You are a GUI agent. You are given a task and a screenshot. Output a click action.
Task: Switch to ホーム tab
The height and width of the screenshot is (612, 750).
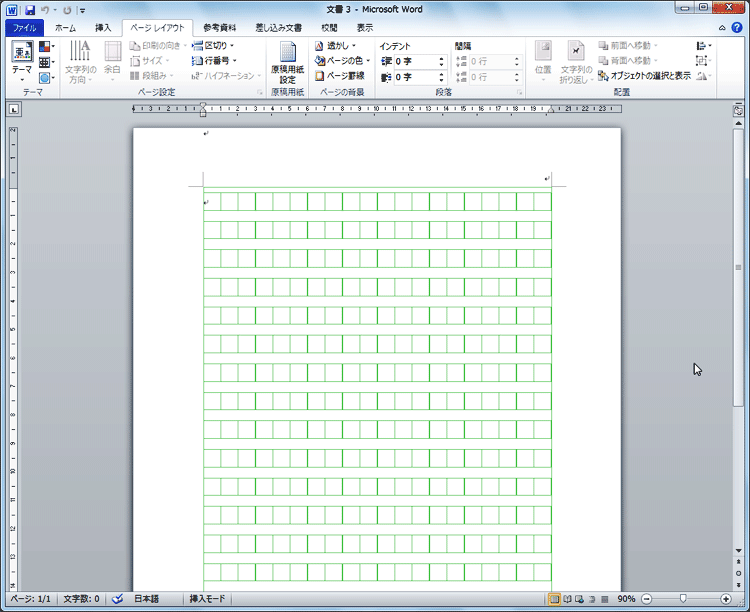[66, 28]
